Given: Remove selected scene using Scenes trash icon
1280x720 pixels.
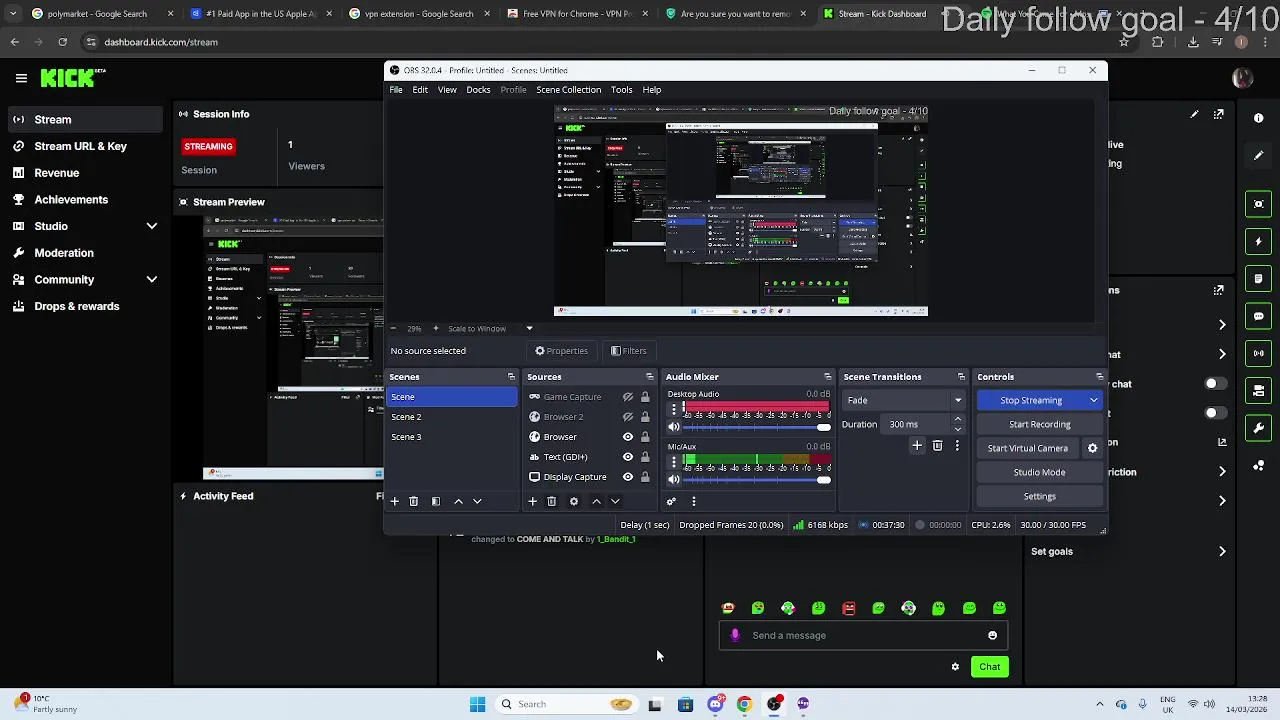Looking at the screenshot, I should [x=413, y=501].
